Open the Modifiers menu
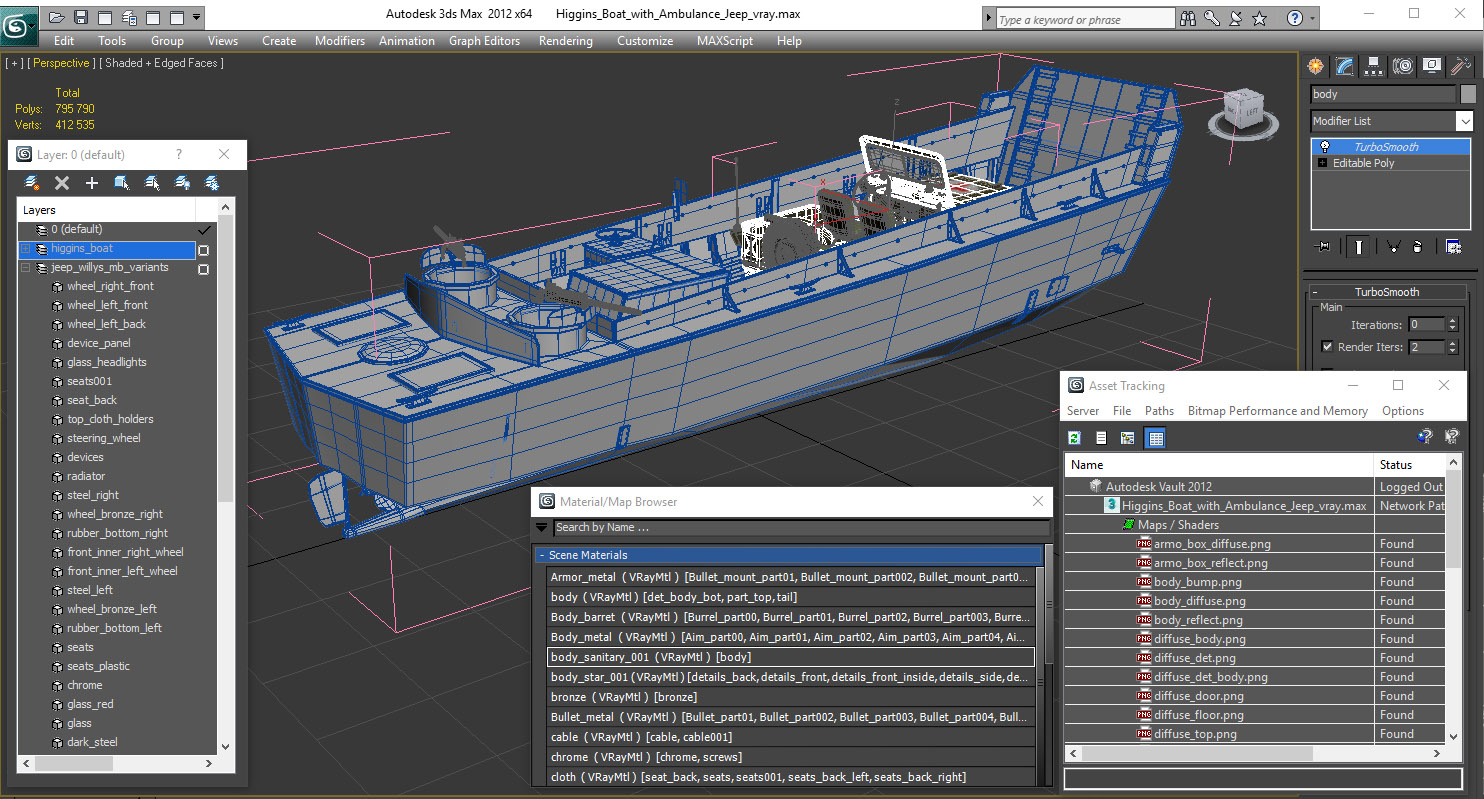This screenshot has height=799, width=1484. tap(340, 41)
